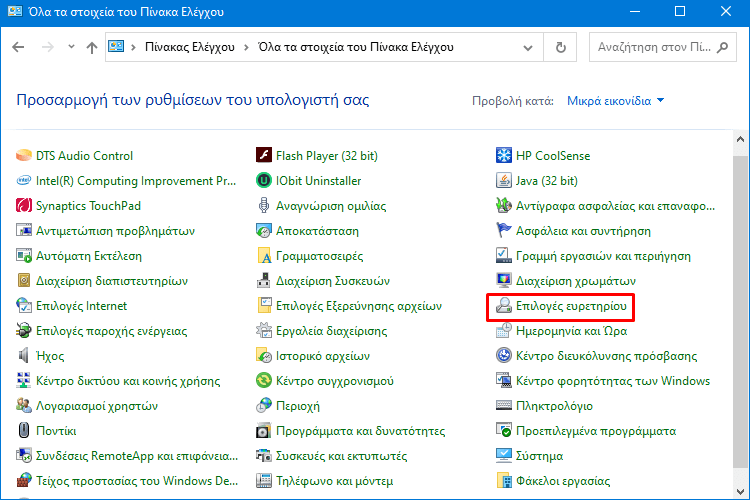Open the Τείχος προστασίας Windows Defender brick icon
This screenshot has height=500, width=750.
click(23, 480)
